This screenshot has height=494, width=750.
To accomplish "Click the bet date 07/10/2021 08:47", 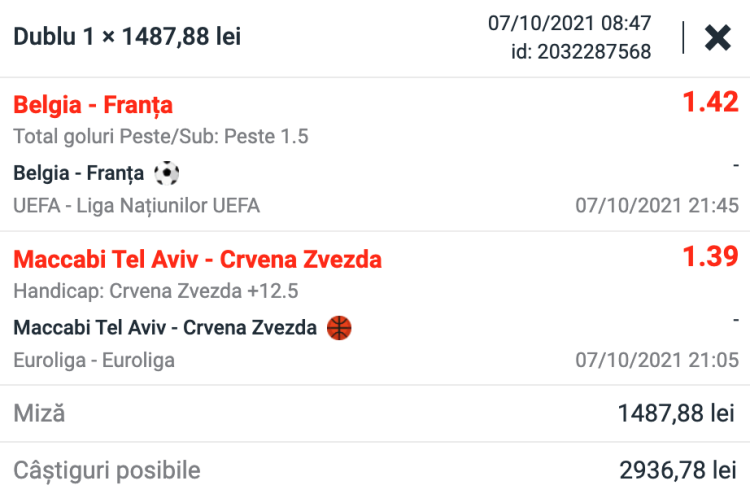I will pyautogui.click(x=569, y=23).
